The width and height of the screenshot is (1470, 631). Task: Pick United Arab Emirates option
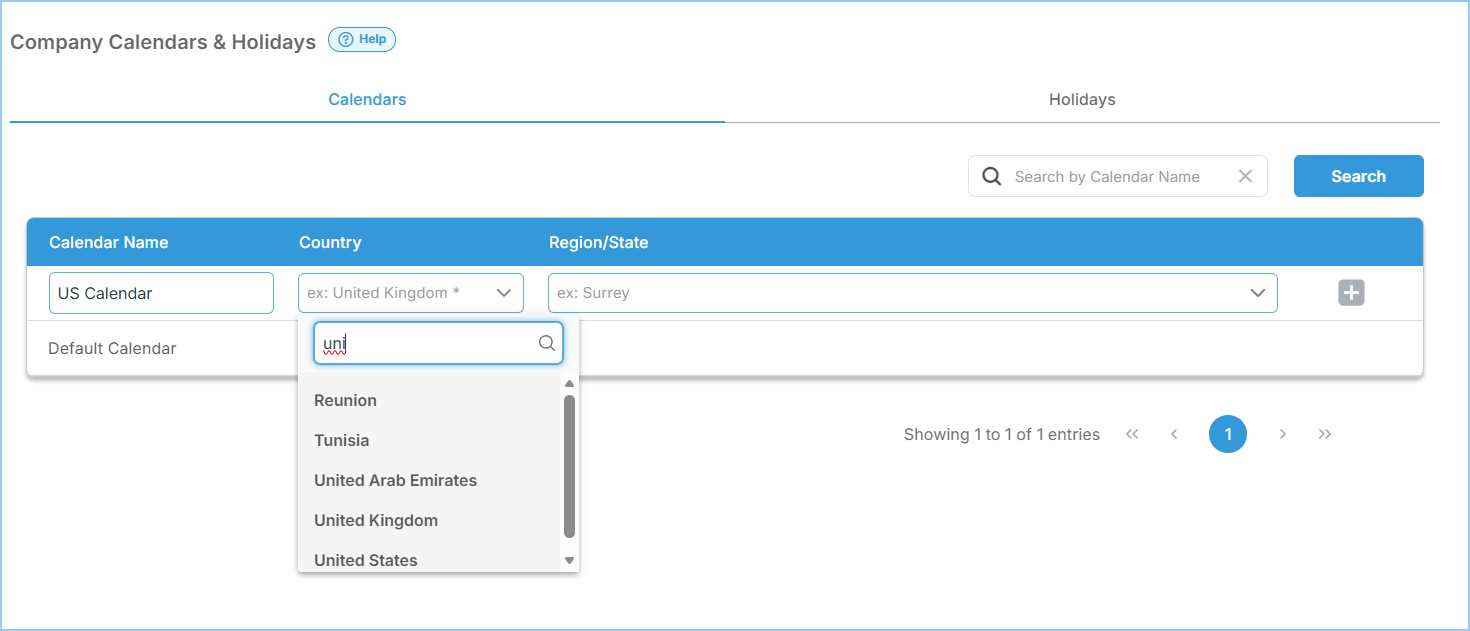pos(395,480)
